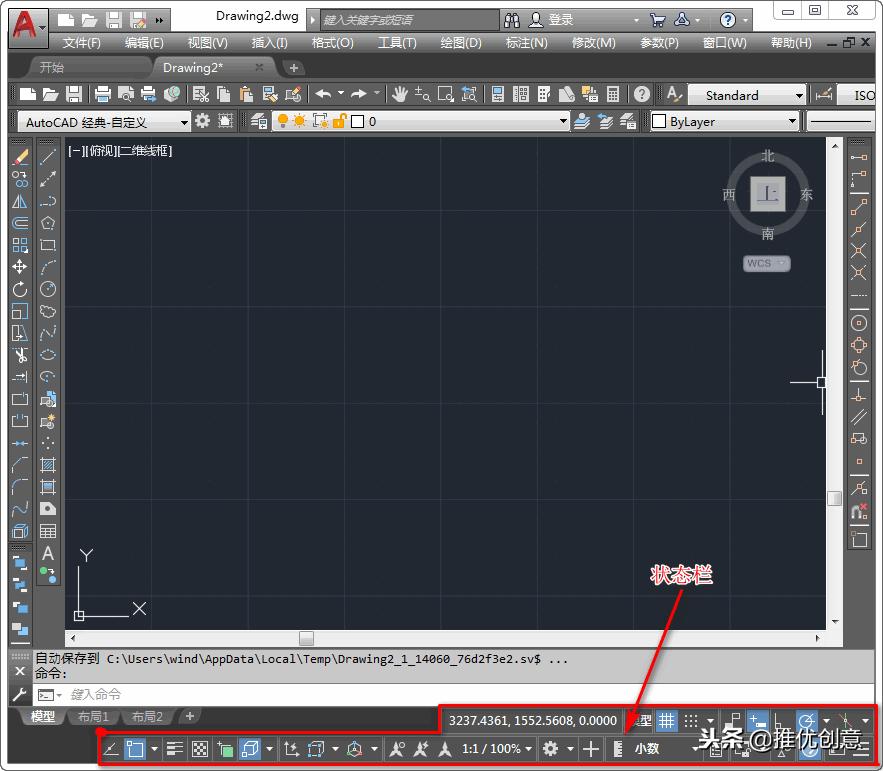Image resolution: width=883 pixels, height=771 pixels.
Task: Open the ByLayer color dropdown
Action: tap(723, 120)
